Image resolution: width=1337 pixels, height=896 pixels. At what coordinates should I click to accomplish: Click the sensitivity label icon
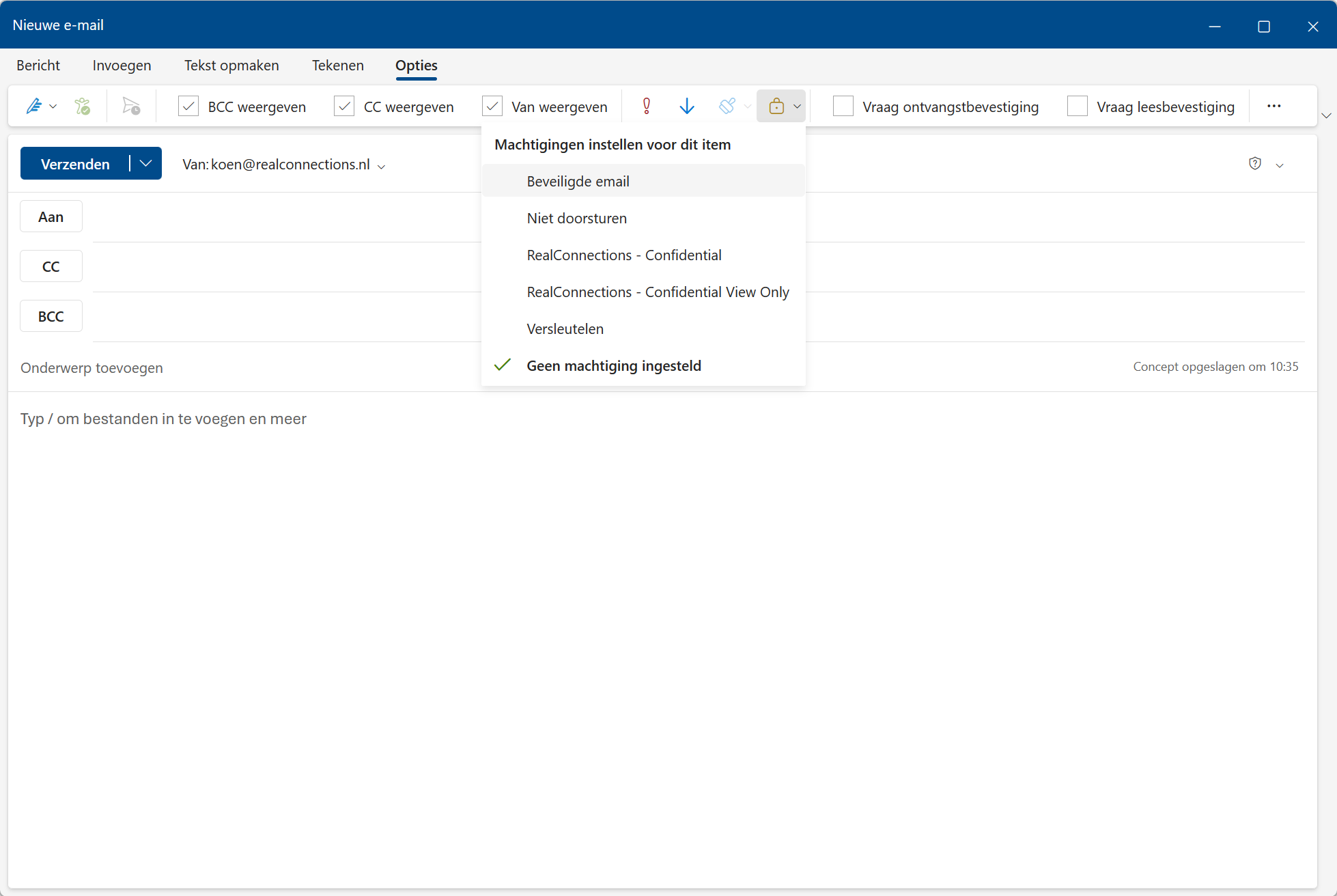tap(727, 107)
